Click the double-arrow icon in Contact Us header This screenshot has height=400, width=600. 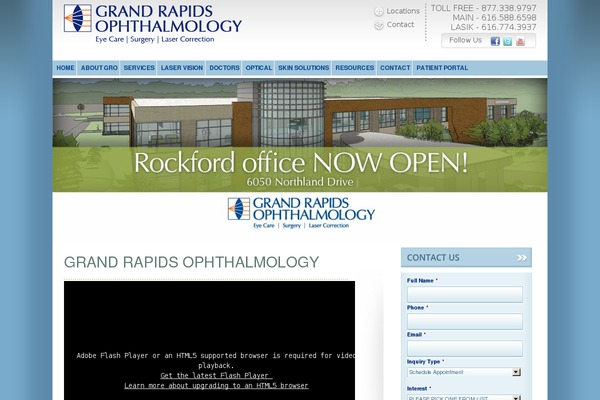522,258
